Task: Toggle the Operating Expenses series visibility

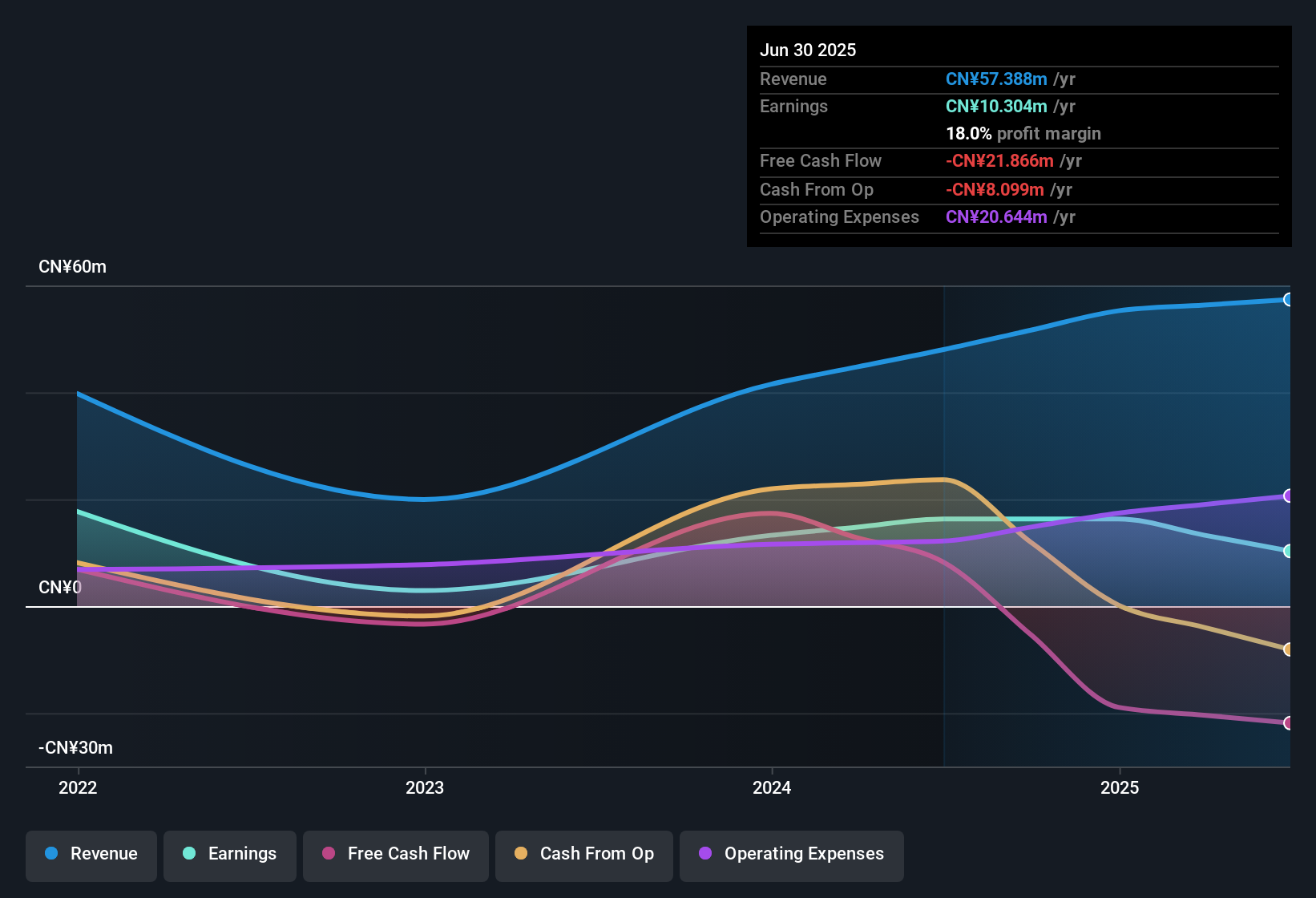Action: tap(791, 855)
